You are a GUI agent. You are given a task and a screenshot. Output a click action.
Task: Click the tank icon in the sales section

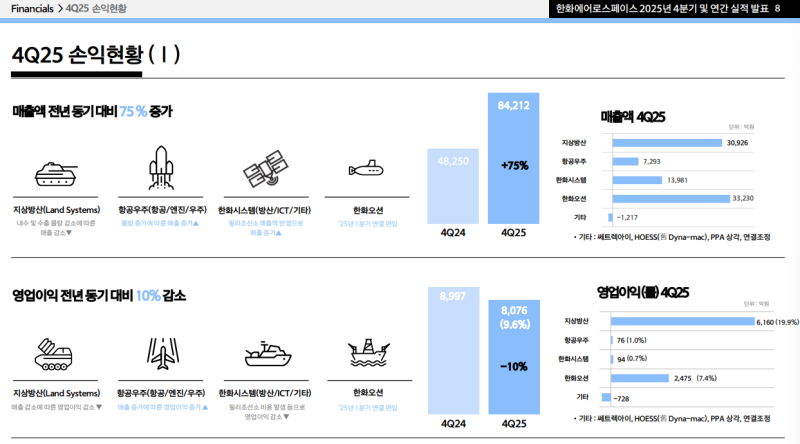57,170
